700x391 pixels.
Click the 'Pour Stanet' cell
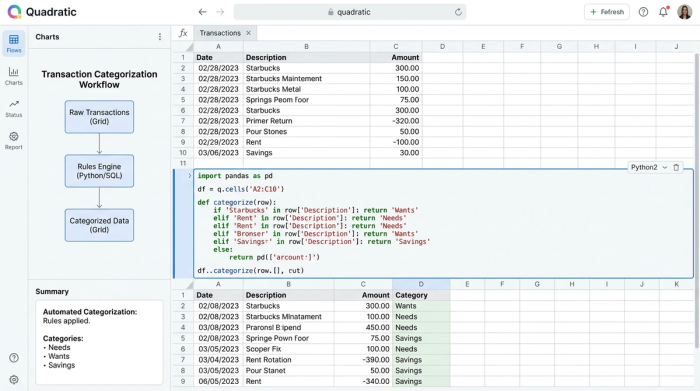point(288,370)
